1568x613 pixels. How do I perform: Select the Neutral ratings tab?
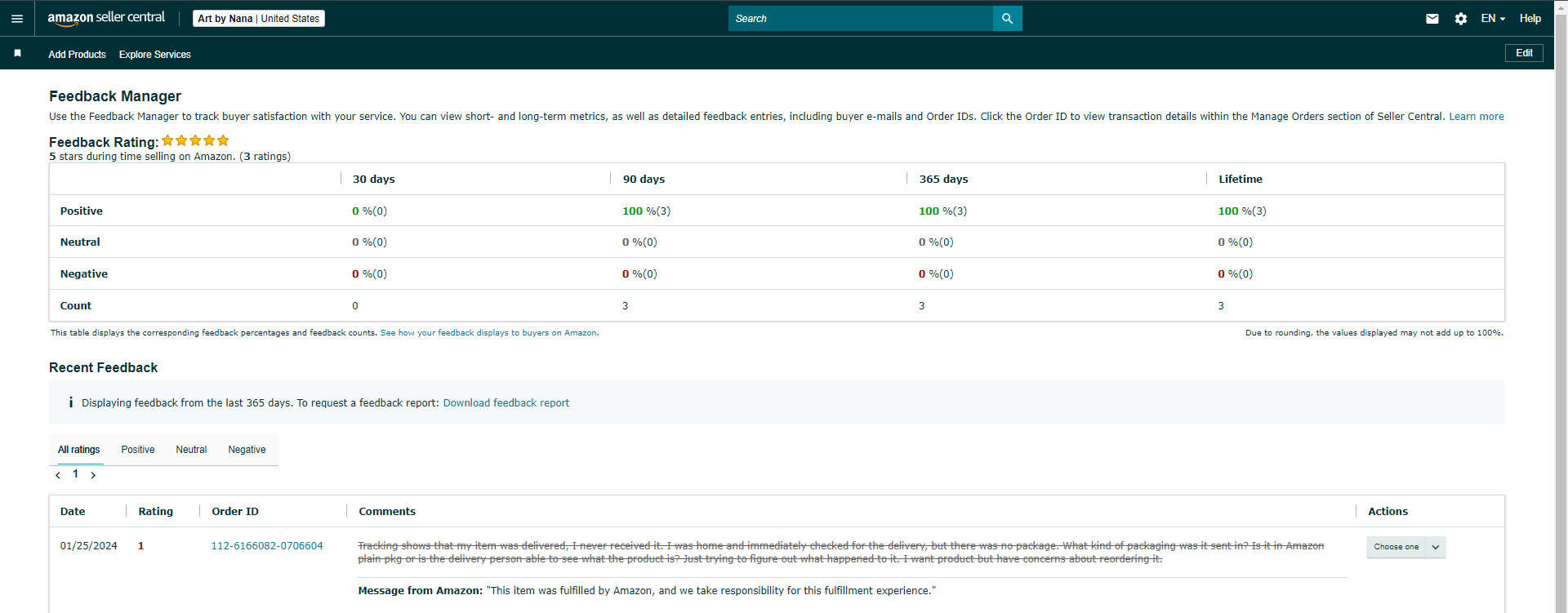click(x=191, y=450)
